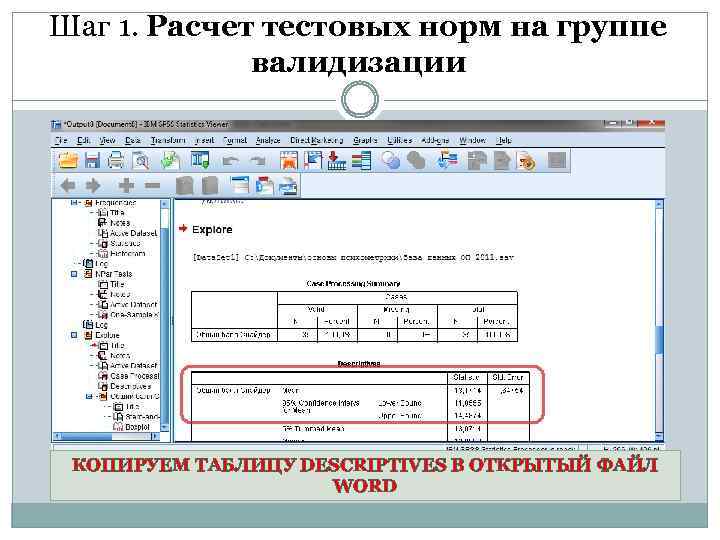Click the Select Last Output icon
Screen dimensions: 720x540
point(448,161)
